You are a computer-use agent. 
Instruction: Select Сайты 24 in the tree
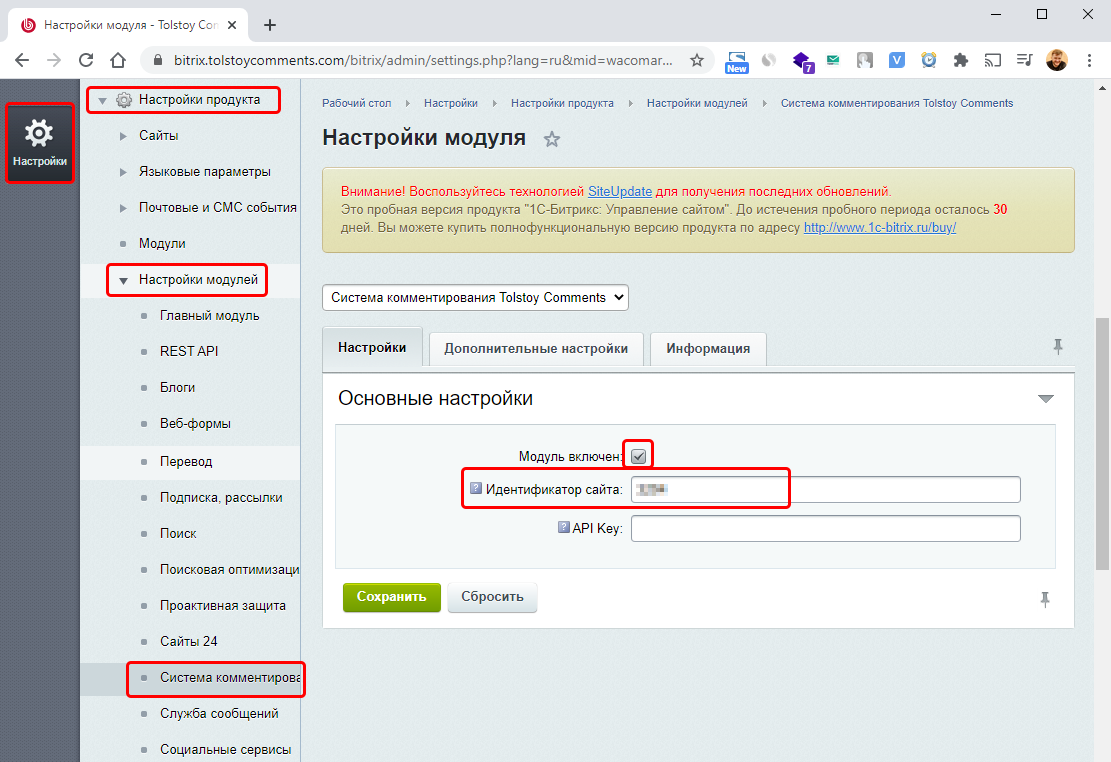click(188, 641)
